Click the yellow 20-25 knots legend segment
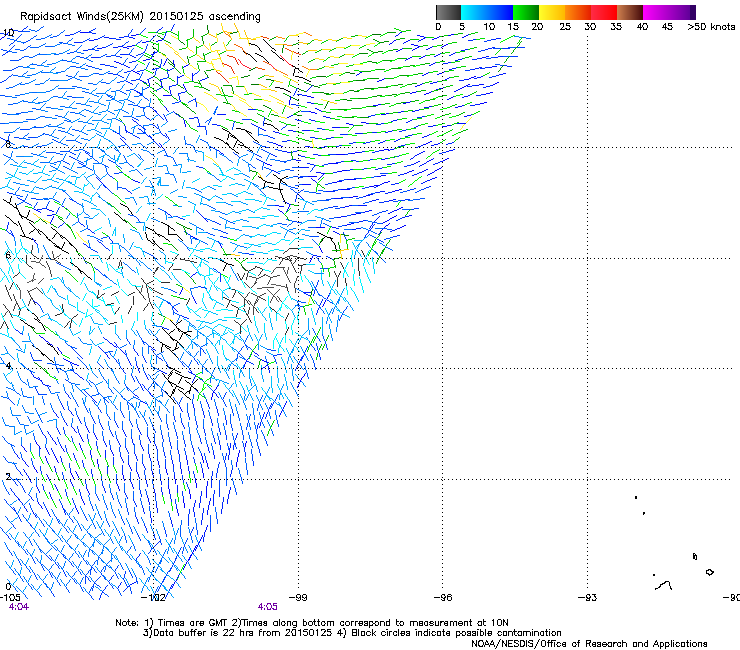The height and width of the screenshot is (650, 740). (x=552, y=12)
